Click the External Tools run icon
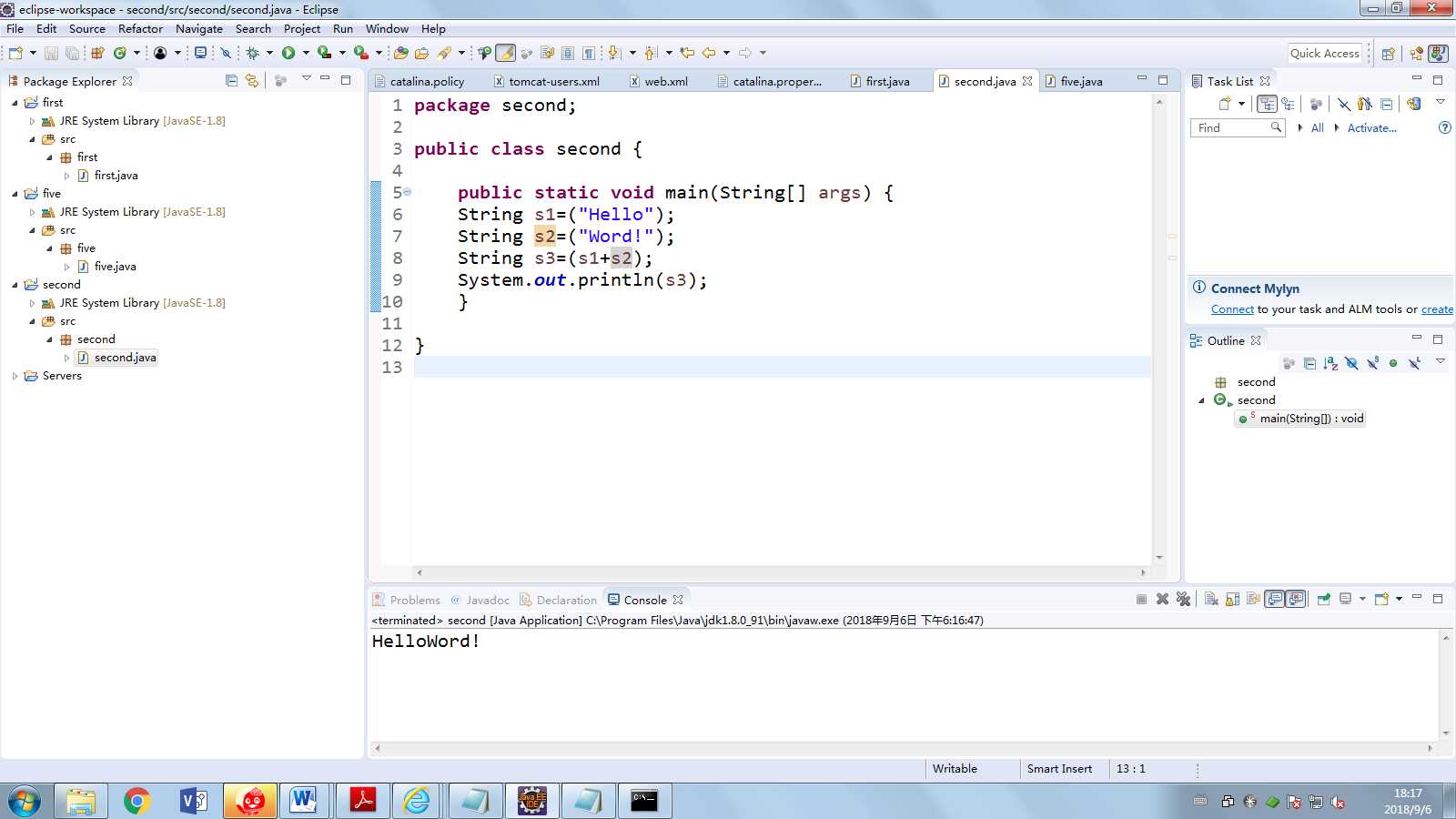 click(361, 53)
